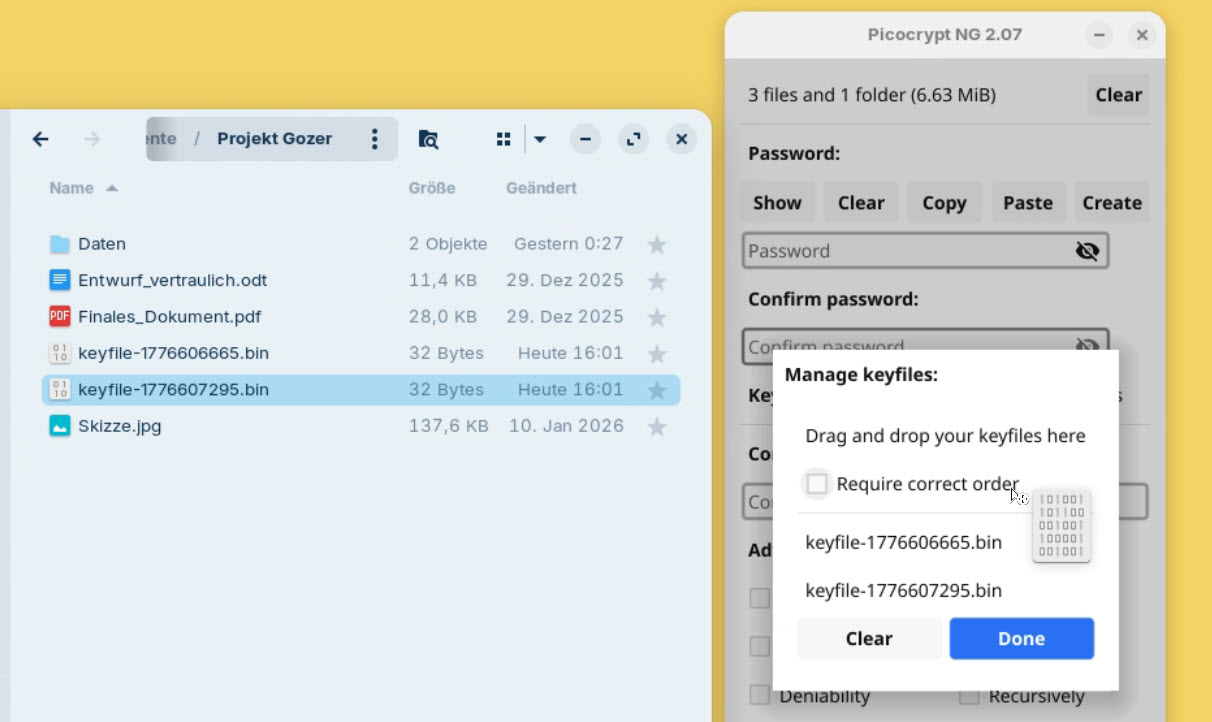Viewport: 1212px width, 722px height.
Task: Select Projekt Gozer breadcrumb
Action: click(274, 139)
